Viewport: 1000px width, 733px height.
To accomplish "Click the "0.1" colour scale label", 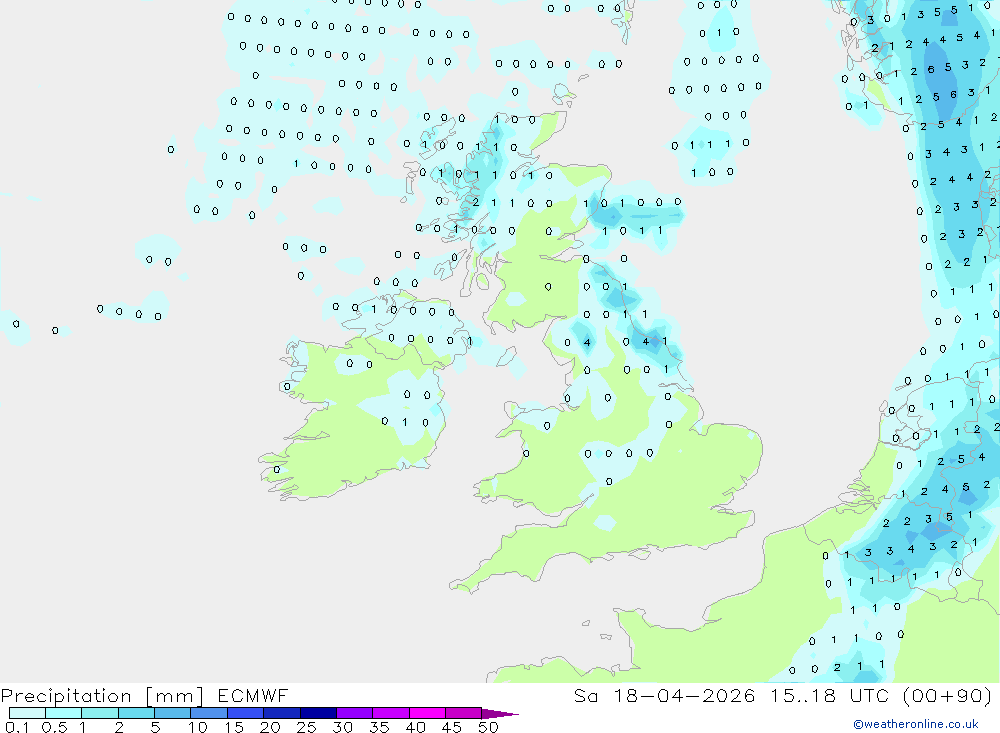I will tap(17, 727).
